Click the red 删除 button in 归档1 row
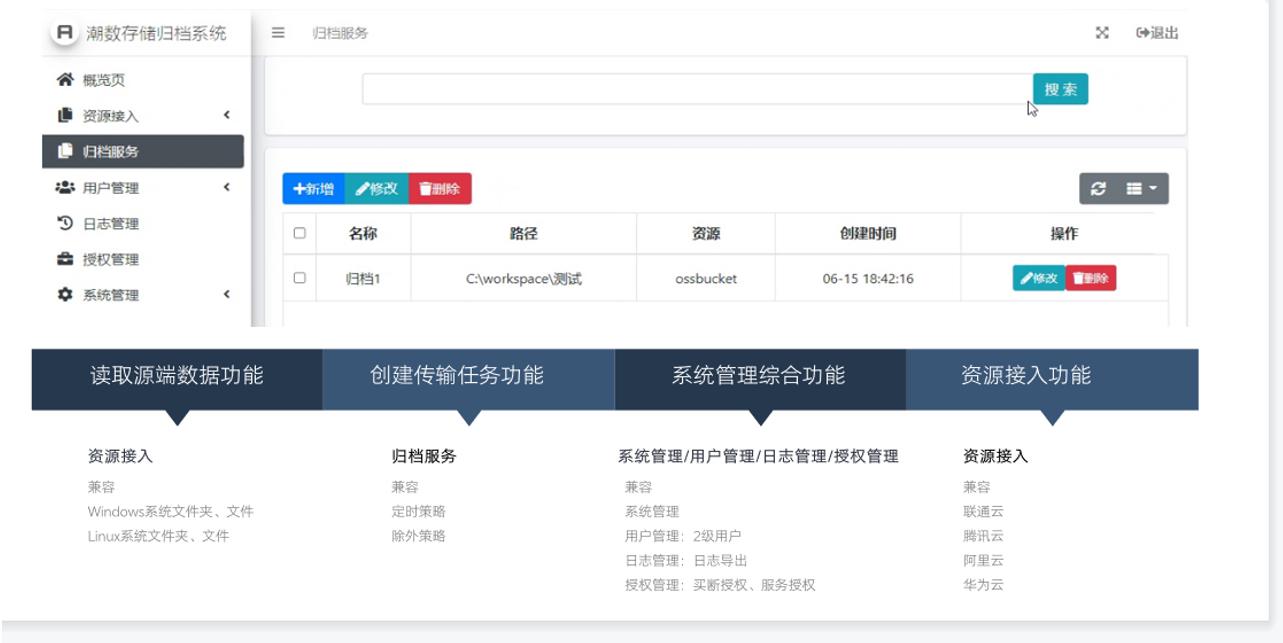This screenshot has height=643, width=1283. point(1091,279)
